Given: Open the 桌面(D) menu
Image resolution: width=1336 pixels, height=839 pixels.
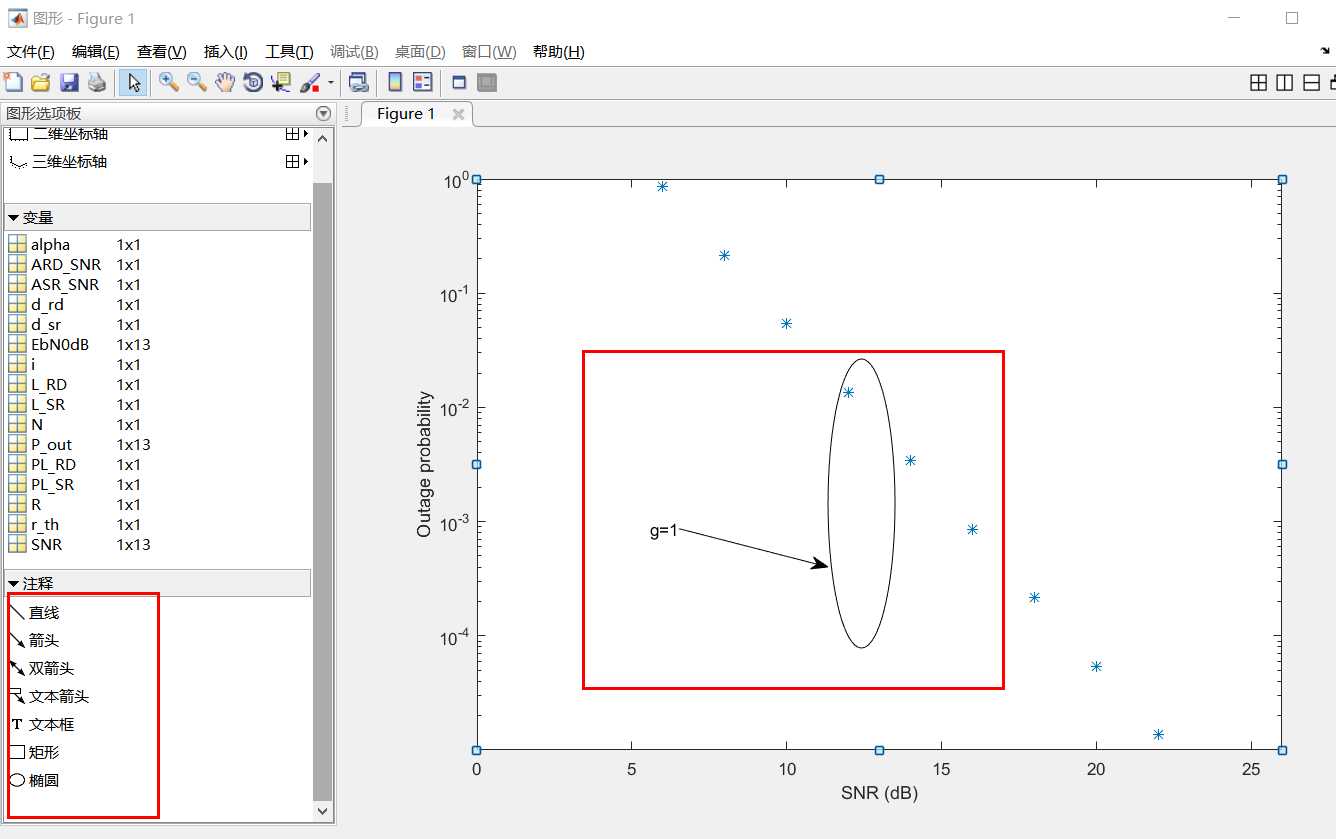Looking at the screenshot, I should point(420,52).
